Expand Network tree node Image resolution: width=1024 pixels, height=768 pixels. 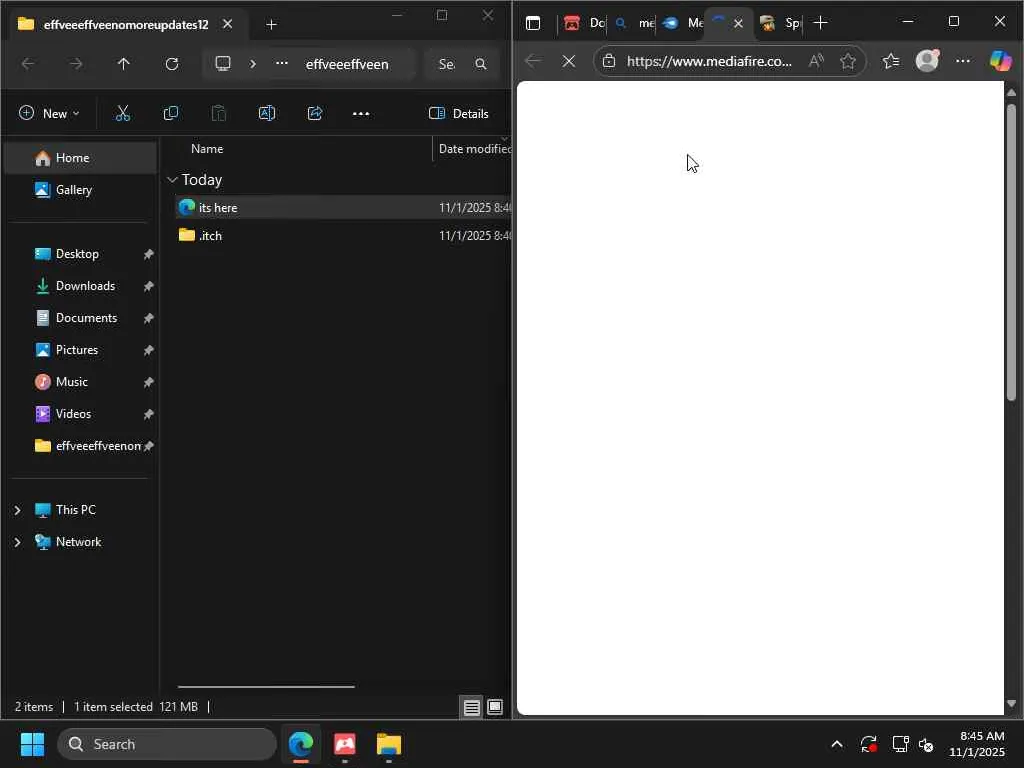tap(18, 542)
